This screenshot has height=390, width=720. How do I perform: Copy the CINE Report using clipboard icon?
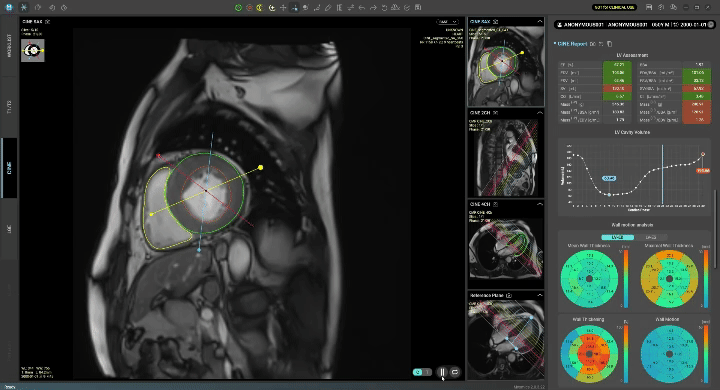coord(609,44)
